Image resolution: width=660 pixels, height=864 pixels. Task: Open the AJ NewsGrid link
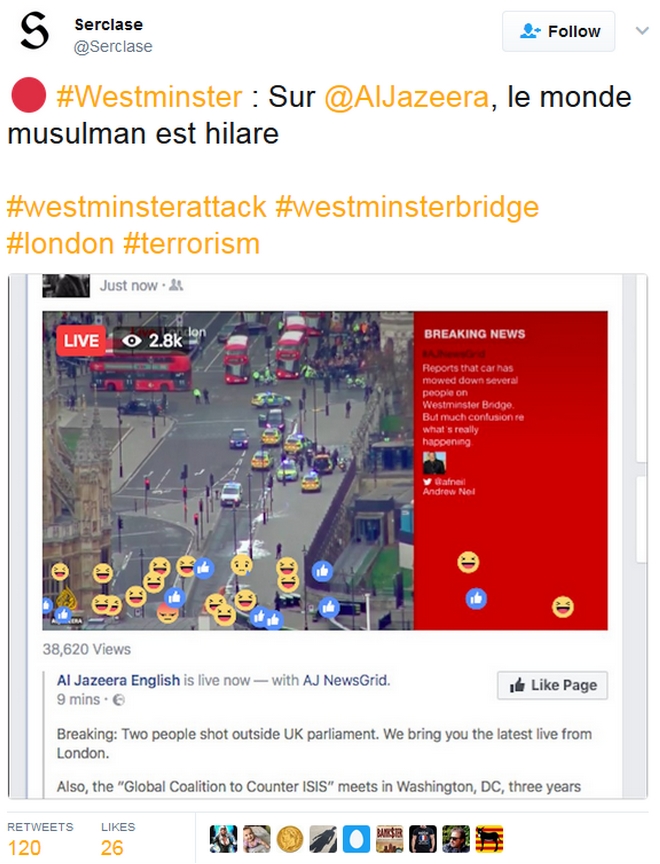[346, 681]
